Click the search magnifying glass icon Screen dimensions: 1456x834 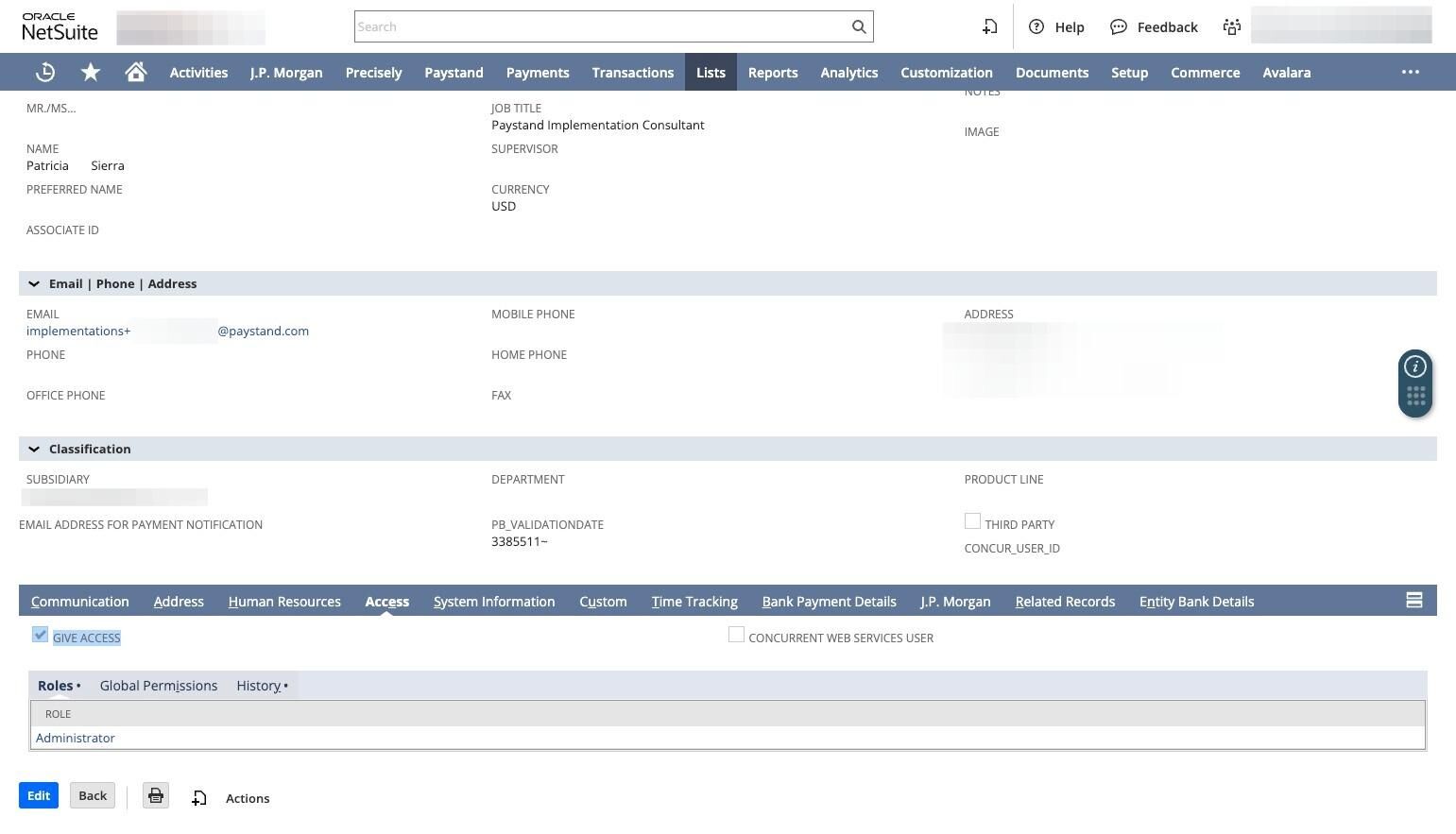point(858,26)
